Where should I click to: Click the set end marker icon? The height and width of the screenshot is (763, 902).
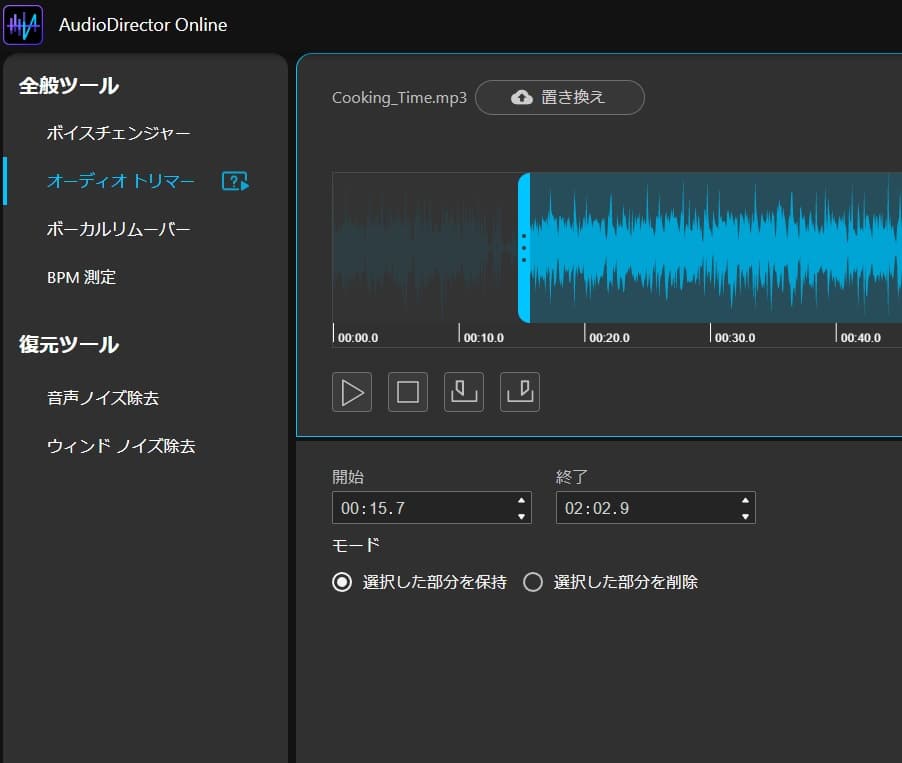pyautogui.click(x=520, y=392)
